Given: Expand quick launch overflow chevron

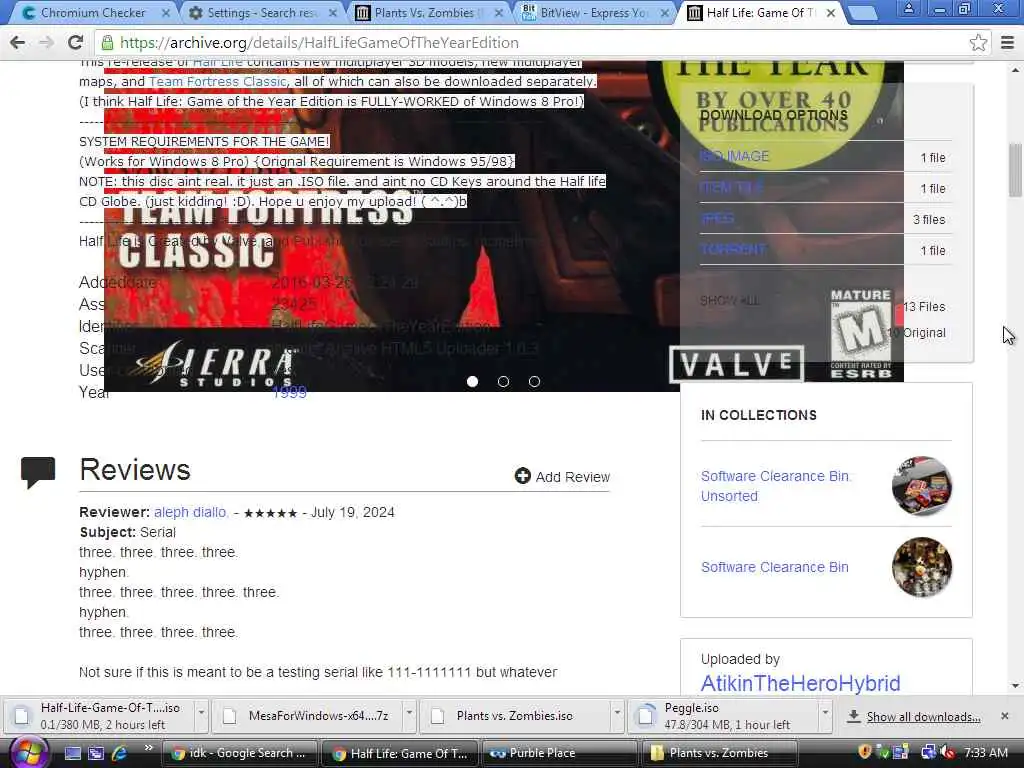Looking at the screenshot, I should tap(148, 748).
